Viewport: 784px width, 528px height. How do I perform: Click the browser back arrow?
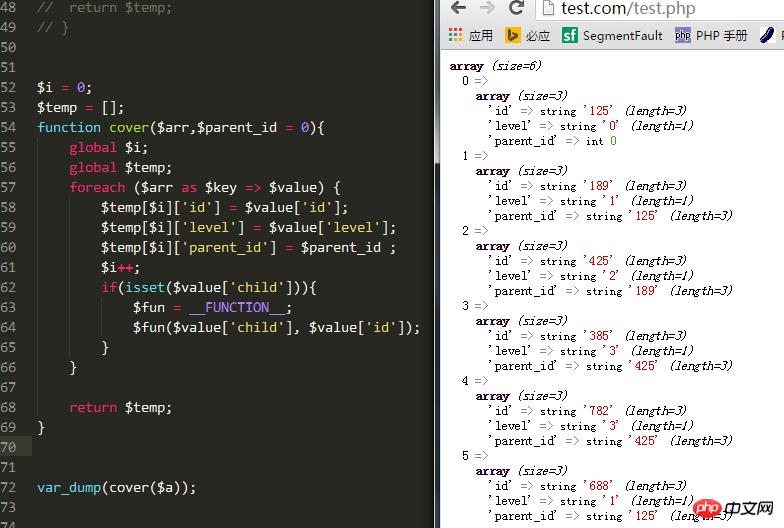[x=458, y=8]
